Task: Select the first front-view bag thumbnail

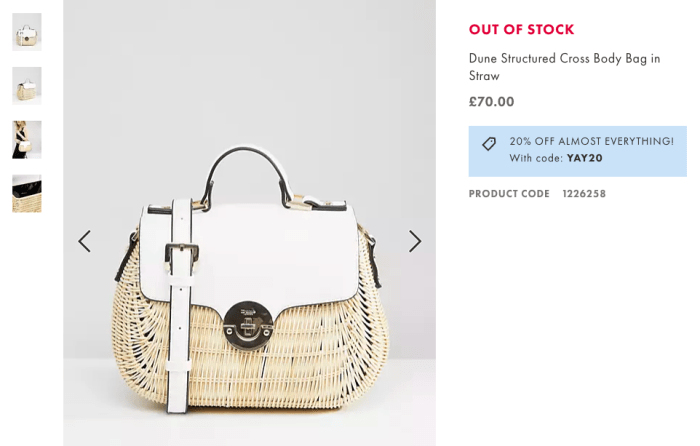Action: (x=27, y=32)
